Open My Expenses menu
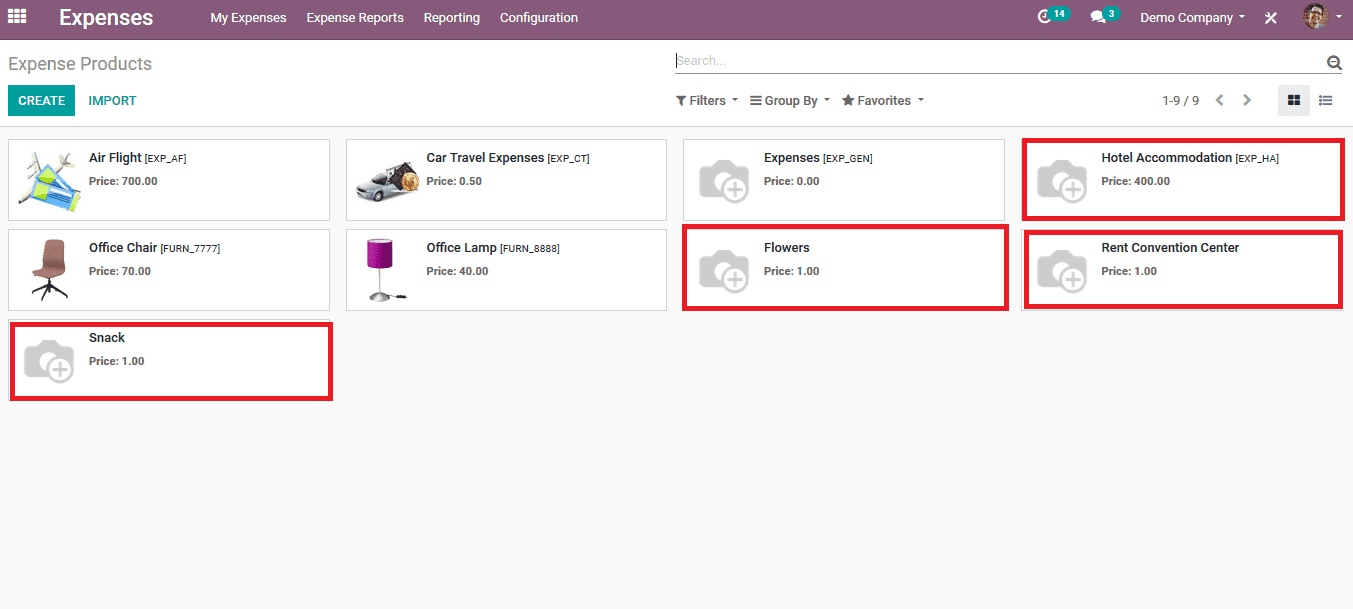 pyautogui.click(x=248, y=17)
